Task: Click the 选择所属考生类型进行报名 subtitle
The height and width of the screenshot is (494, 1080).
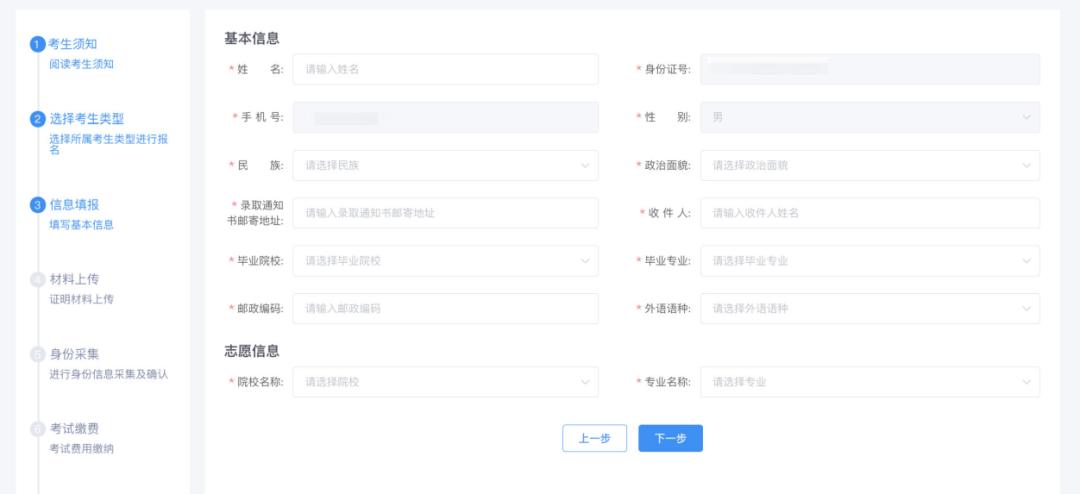Action: [108, 144]
